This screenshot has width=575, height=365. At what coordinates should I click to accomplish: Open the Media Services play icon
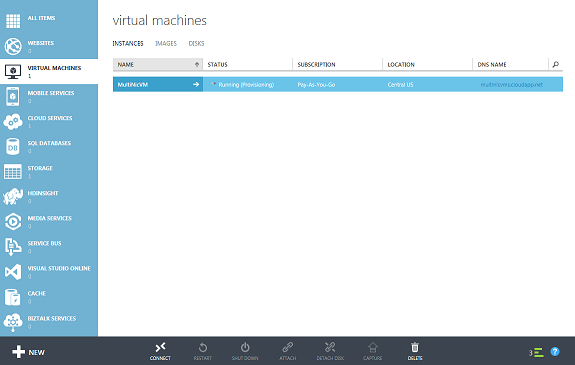pos(13,222)
